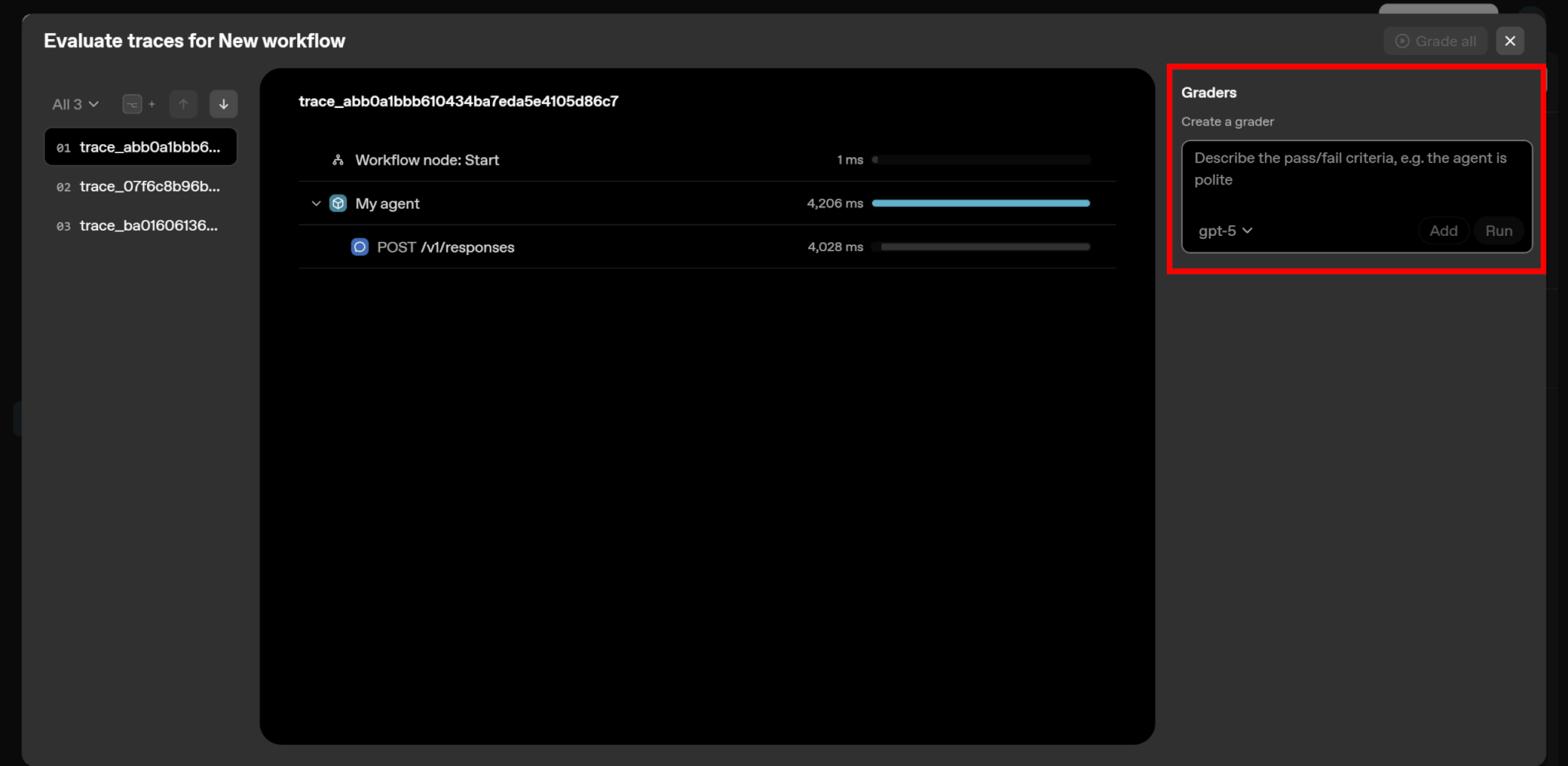
Task: Collapse the My agent row chevron
Action: 316,204
